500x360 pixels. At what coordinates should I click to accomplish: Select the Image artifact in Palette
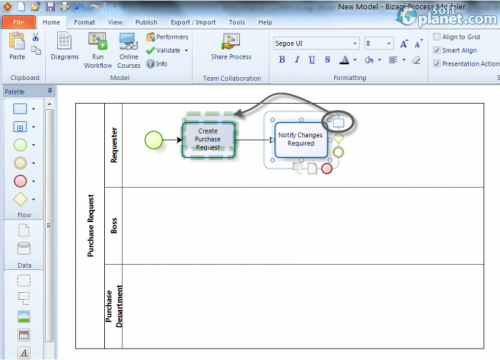tap(24, 317)
